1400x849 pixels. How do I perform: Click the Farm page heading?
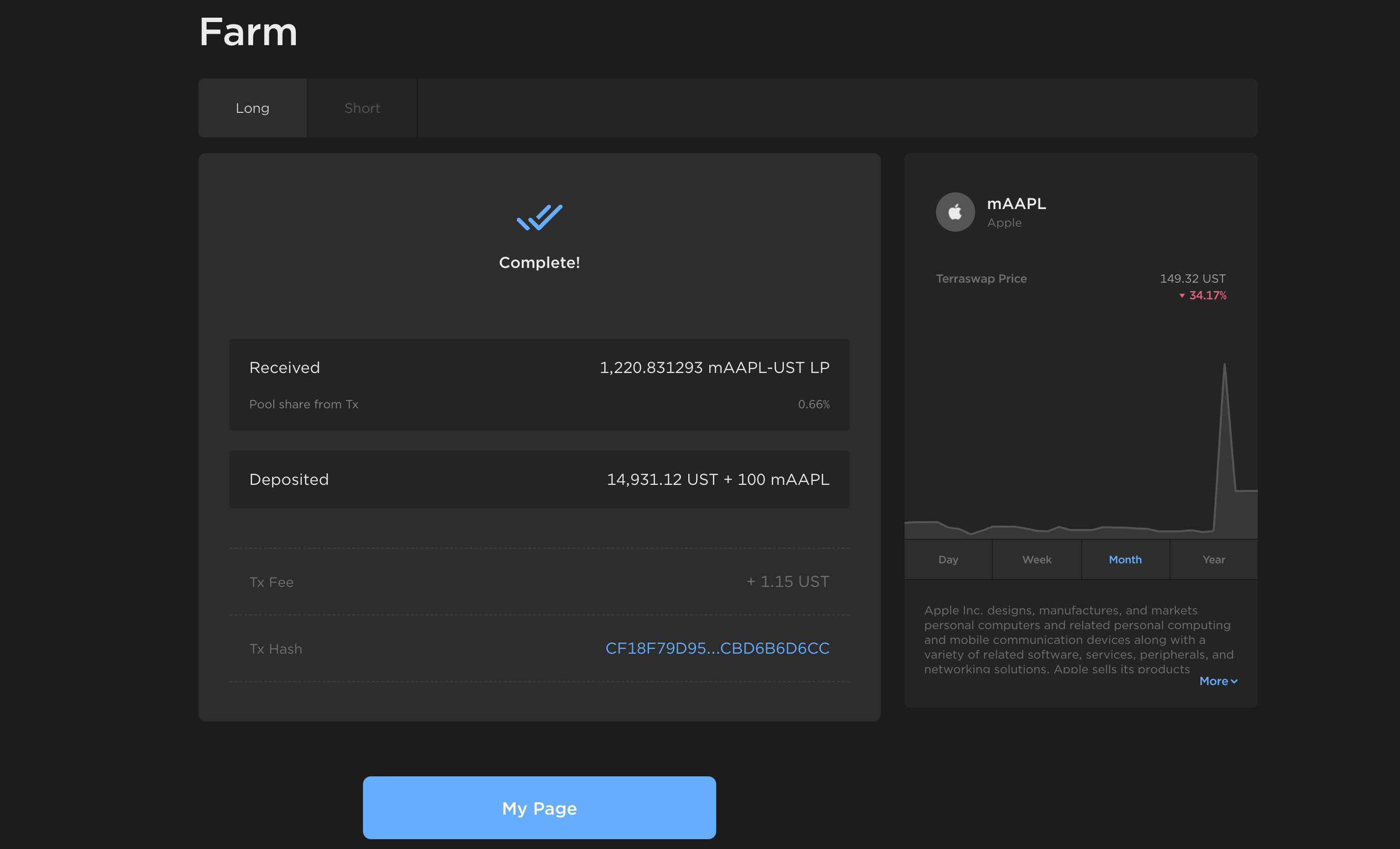click(x=248, y=32)
